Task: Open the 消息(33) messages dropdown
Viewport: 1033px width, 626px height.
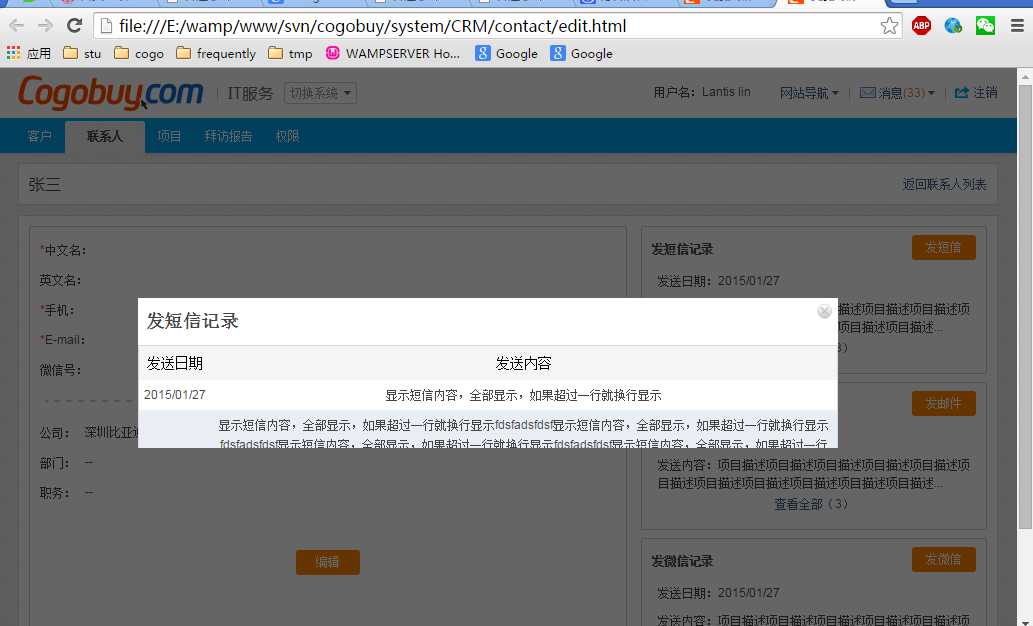Action: coord(897,93)
